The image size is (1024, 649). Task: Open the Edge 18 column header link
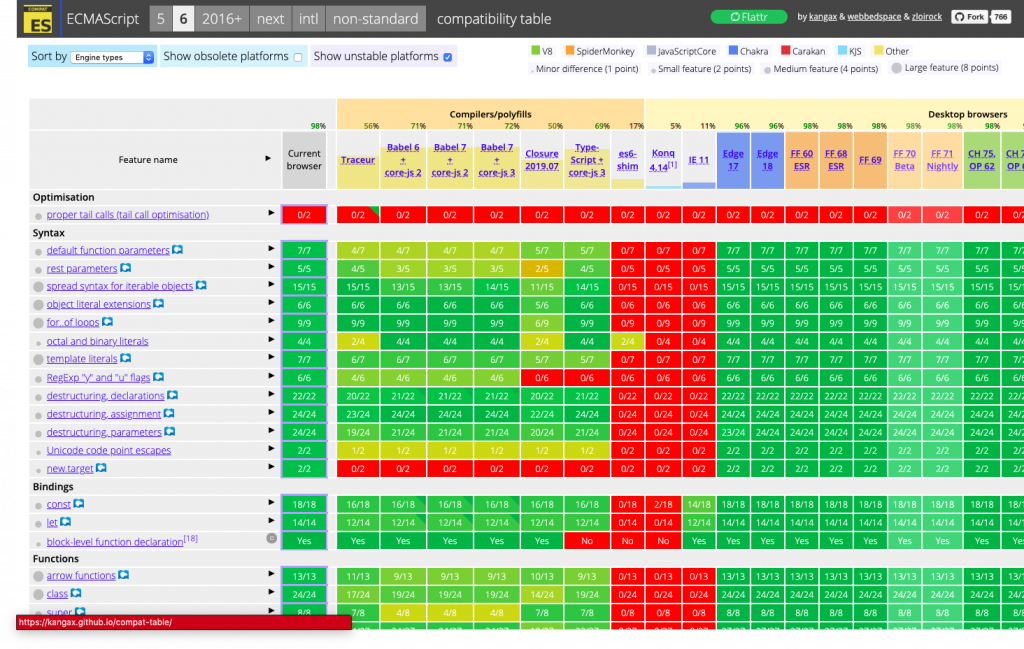[767, 160]
